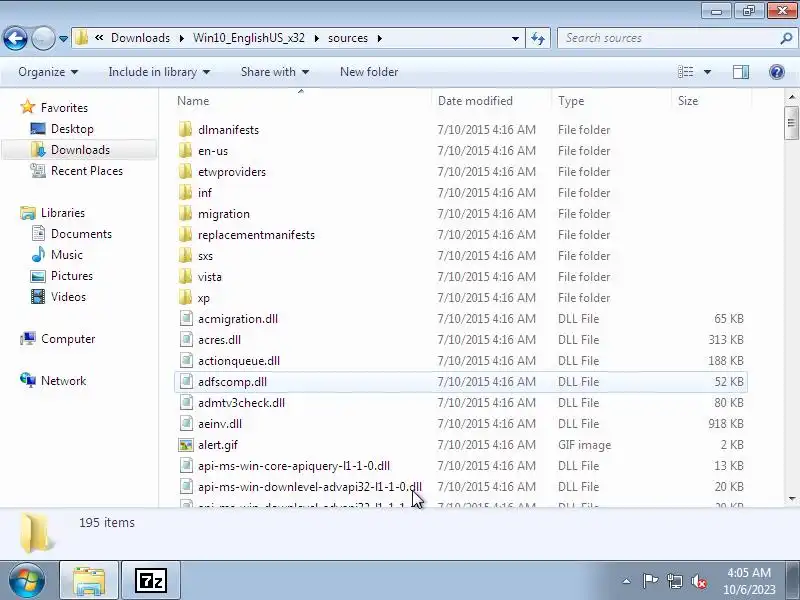Screen dimensions: 800x600
Task: Open the address bar history dropdown
Action: (515, 39)
